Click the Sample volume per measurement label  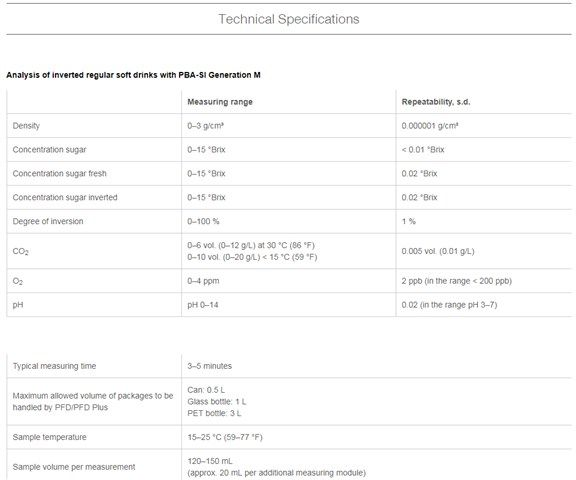point(74,467)
